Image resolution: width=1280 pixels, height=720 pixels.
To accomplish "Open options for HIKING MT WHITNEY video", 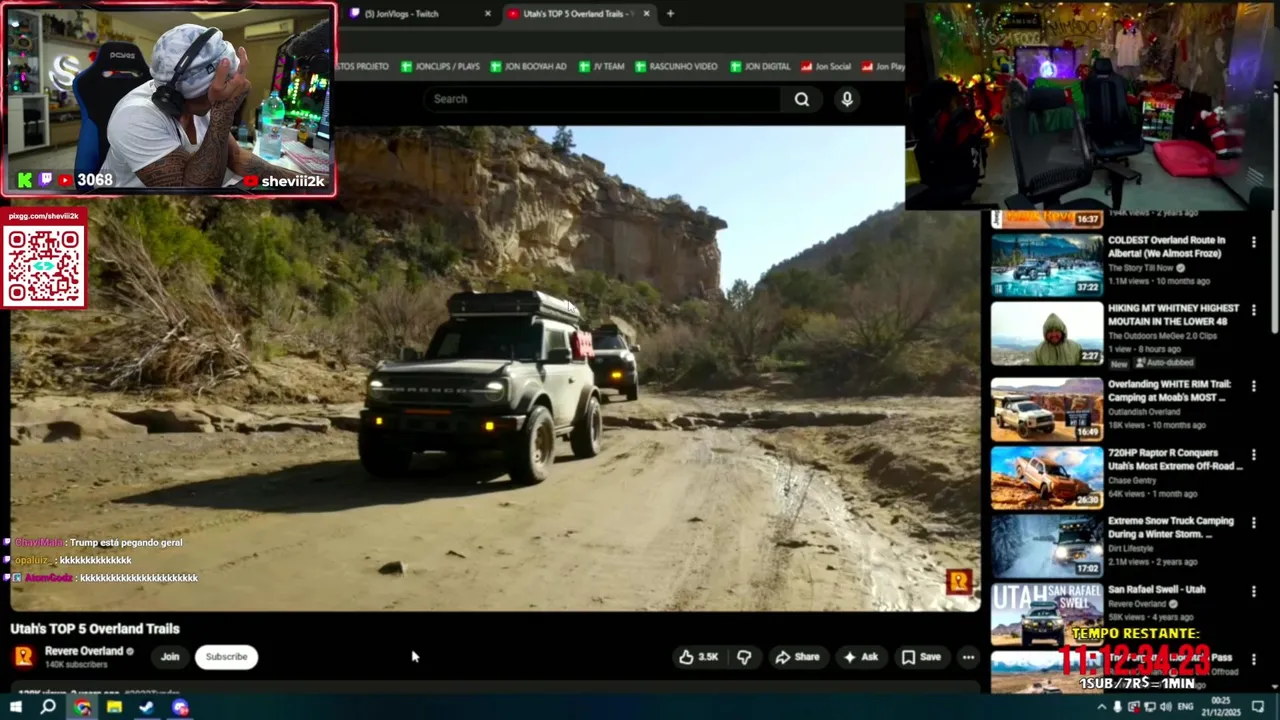I will (1253, 310).
